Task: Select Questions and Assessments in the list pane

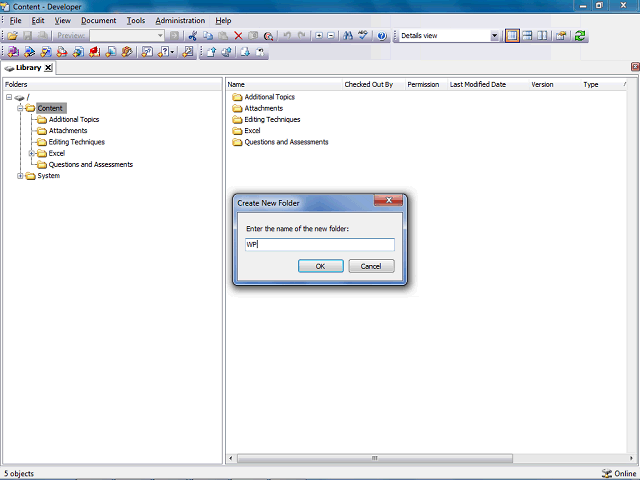Action: tap(286, 142)
